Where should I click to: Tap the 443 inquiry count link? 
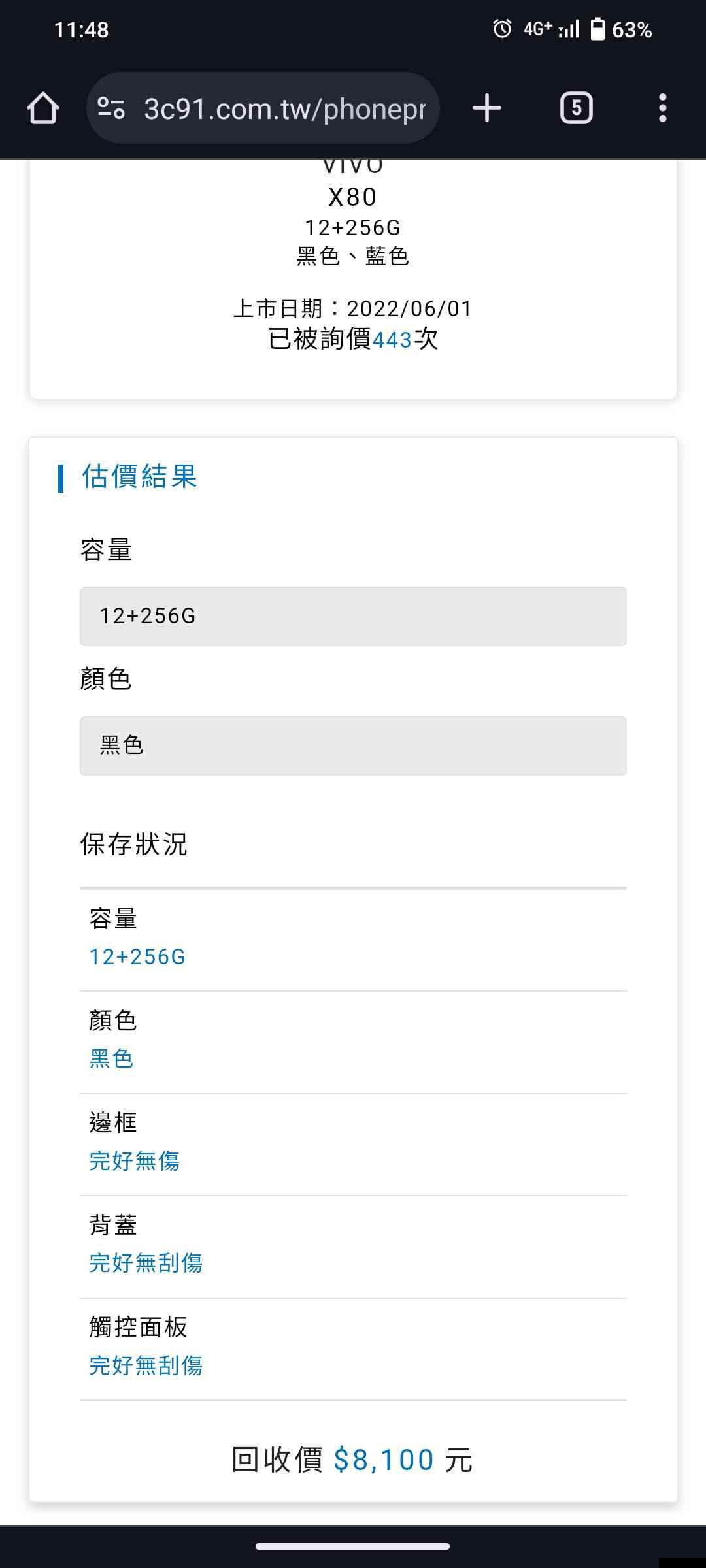392,340
